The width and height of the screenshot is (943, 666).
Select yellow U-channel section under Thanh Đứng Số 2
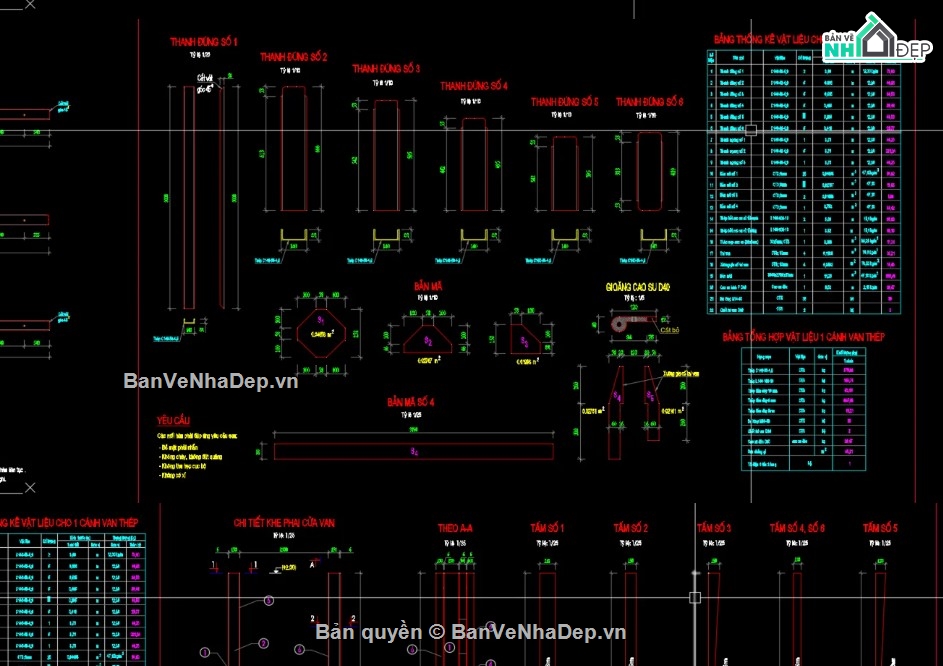pyautogui.click(x=293, y=237)
